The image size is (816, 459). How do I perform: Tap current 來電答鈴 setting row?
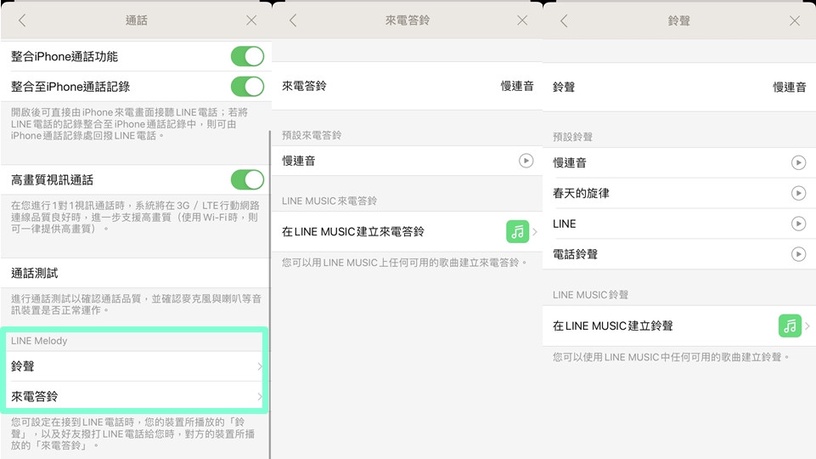[x=407, y=86]
